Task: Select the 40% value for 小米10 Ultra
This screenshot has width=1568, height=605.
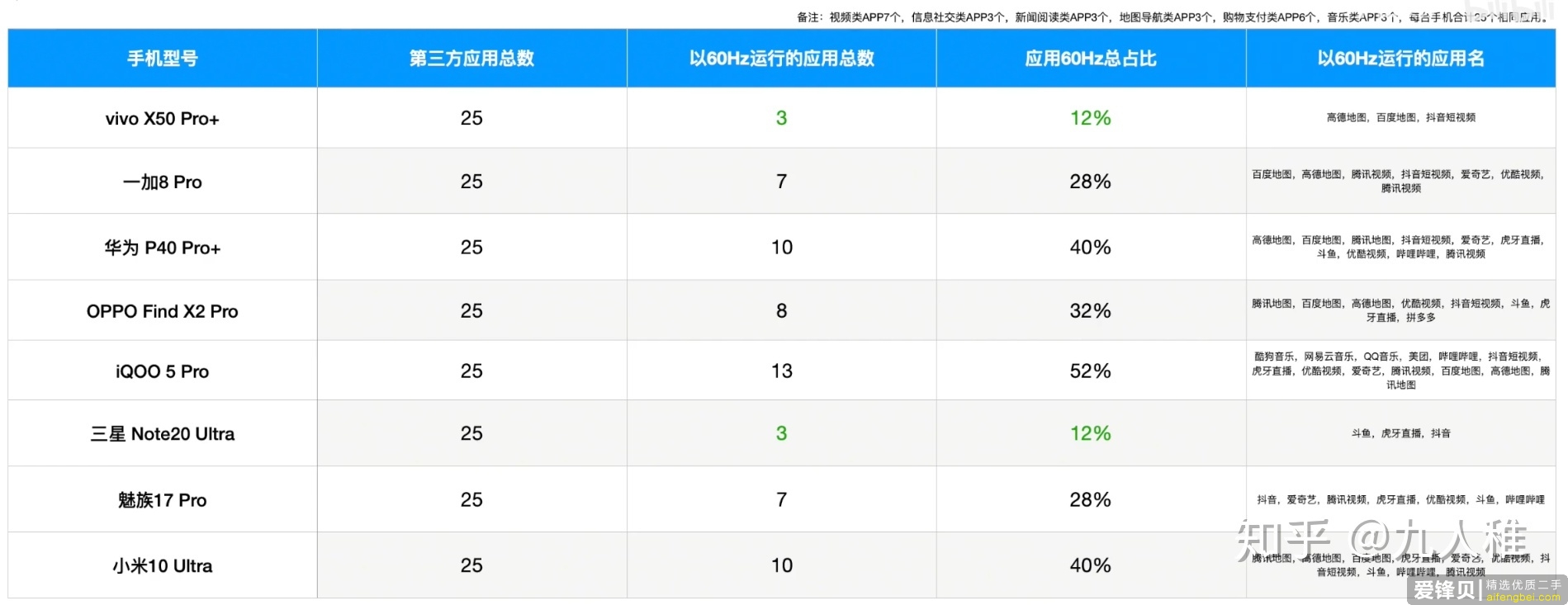Action: (1090, 565)
